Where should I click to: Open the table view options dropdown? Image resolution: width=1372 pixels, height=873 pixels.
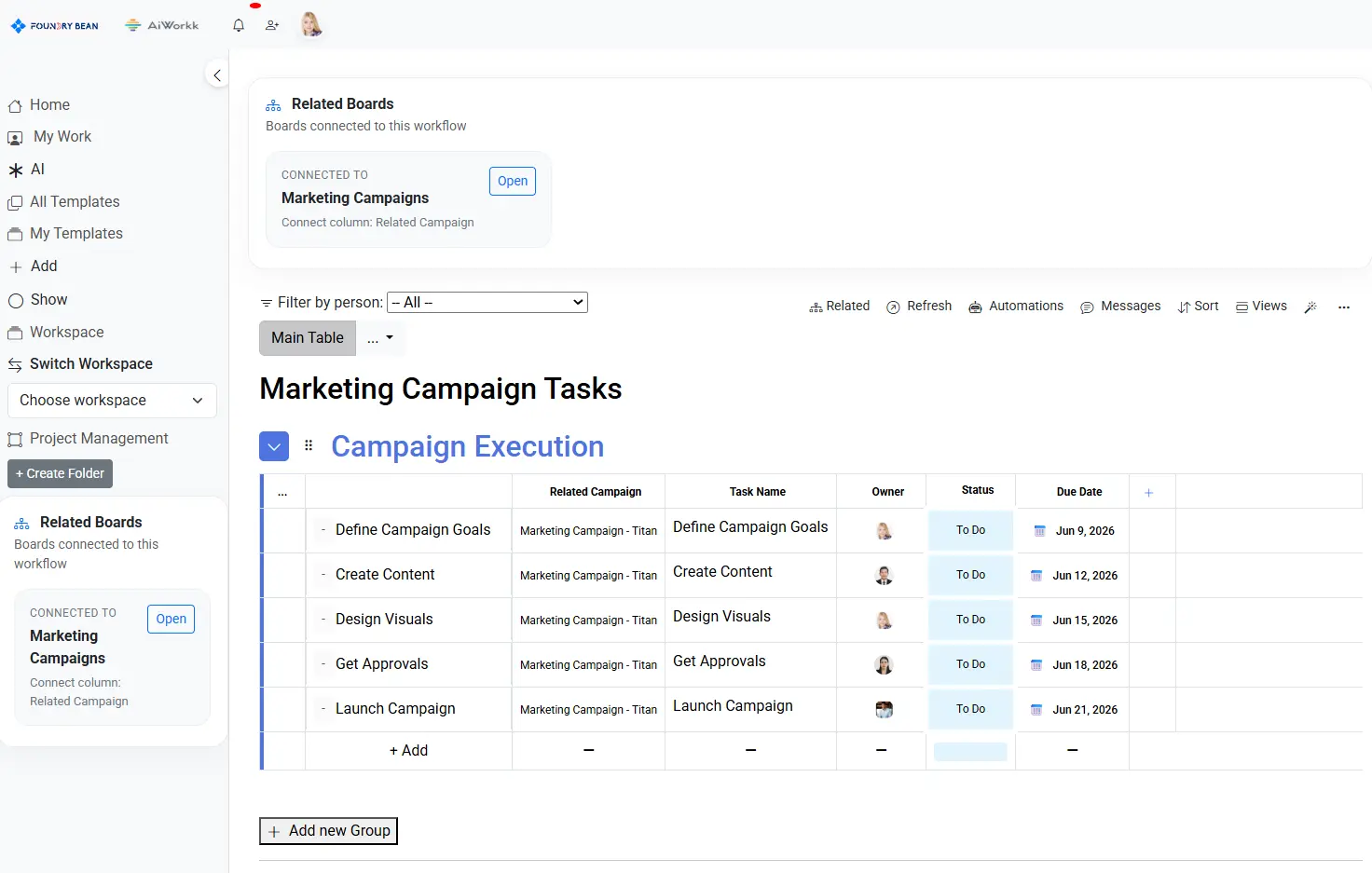coord(380,338)
